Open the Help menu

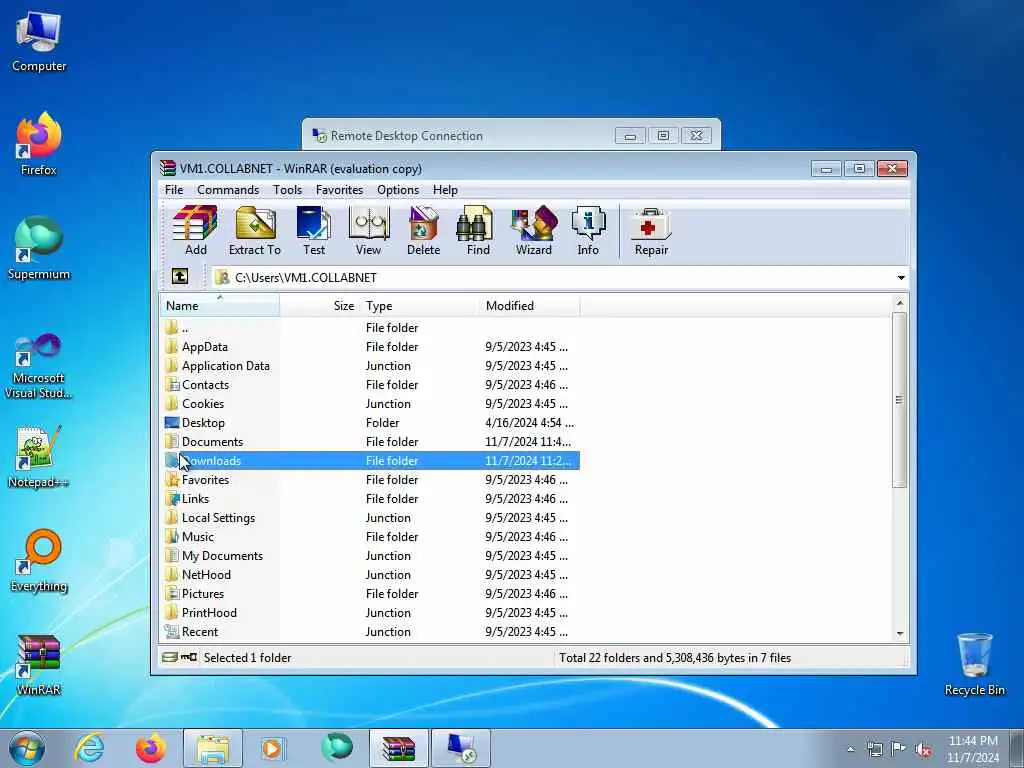point(445,189)
